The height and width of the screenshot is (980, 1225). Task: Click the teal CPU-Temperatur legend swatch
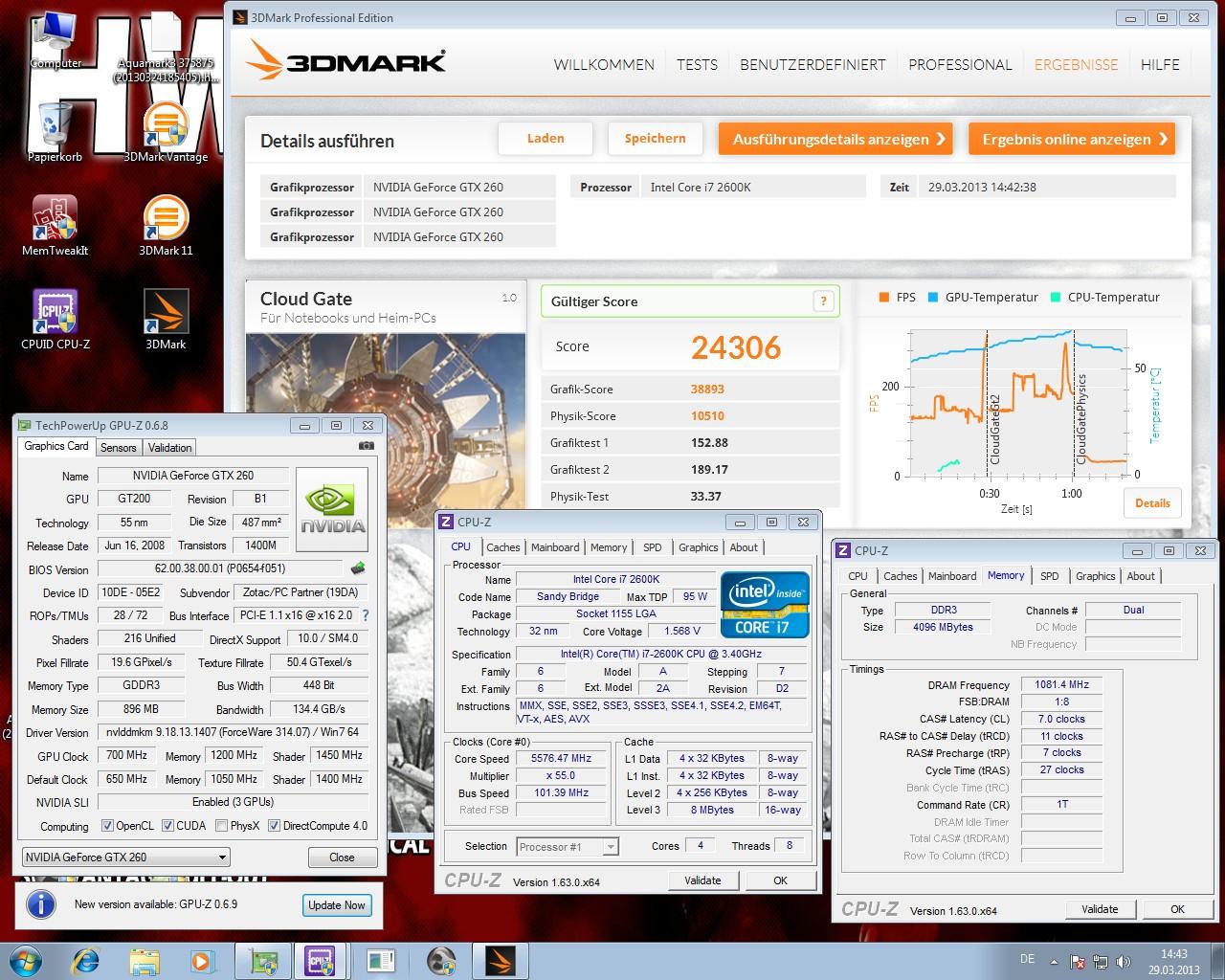coord(1055,298)
